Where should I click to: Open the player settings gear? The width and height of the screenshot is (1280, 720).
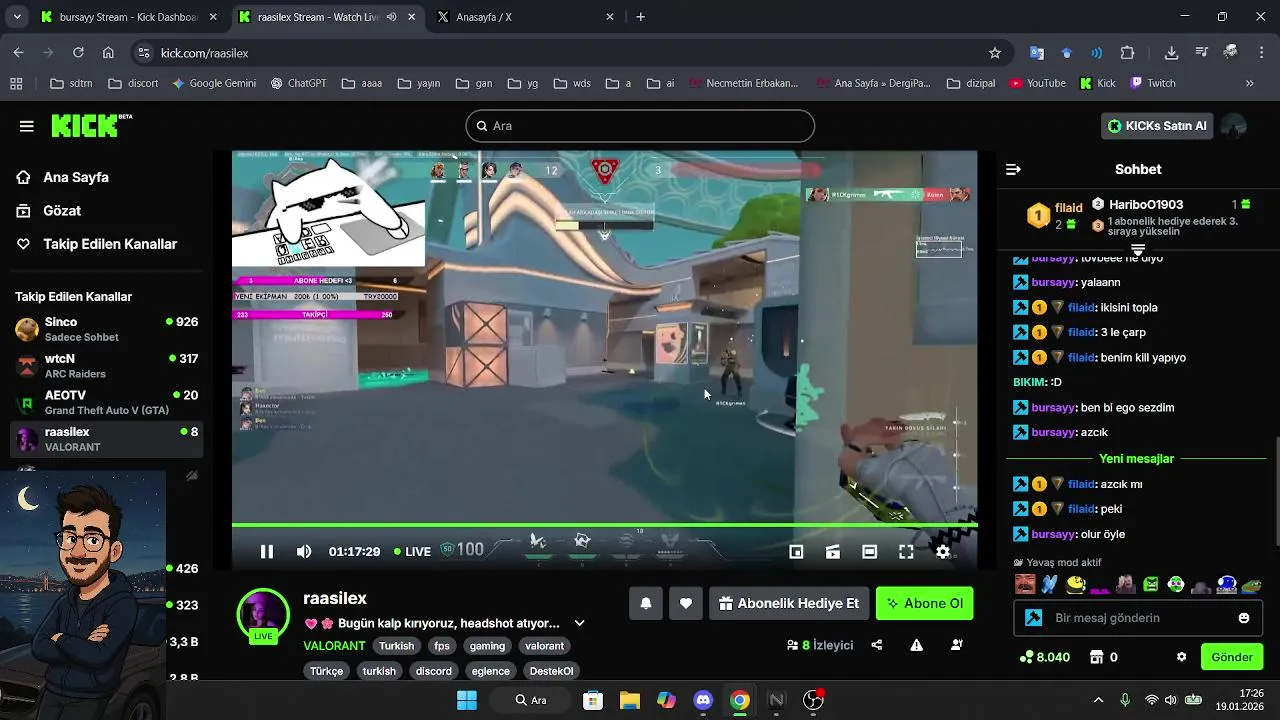[942, 551]
